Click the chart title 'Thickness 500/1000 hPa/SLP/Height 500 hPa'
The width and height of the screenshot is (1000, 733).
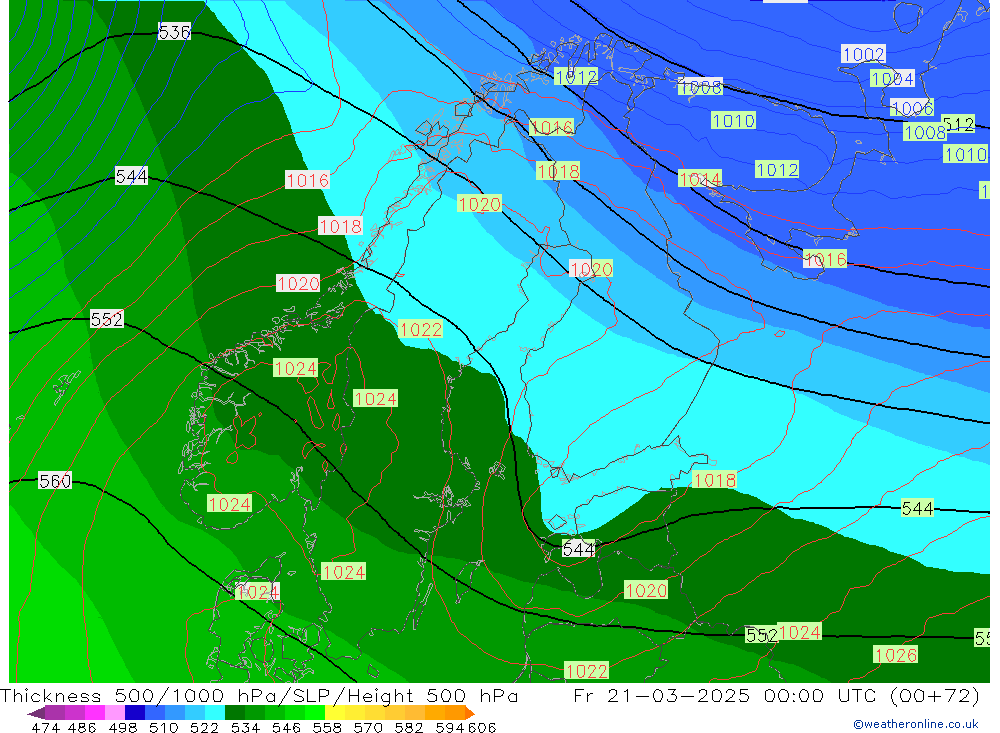tap(259, 695)
